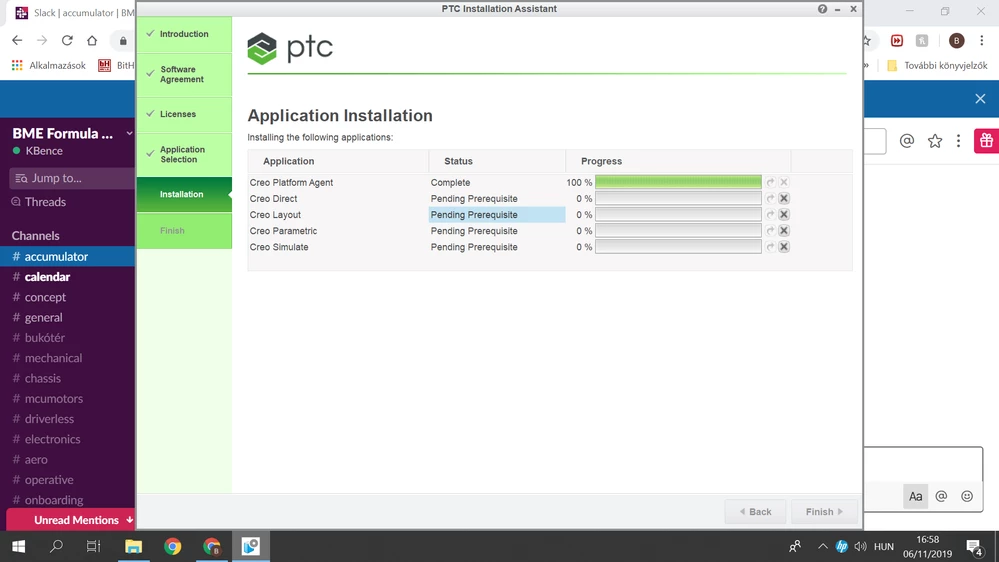This screenshot has height=562, width=999.
Task: Click the retry arrow icon for Creo Parametric
Action: 770,231
